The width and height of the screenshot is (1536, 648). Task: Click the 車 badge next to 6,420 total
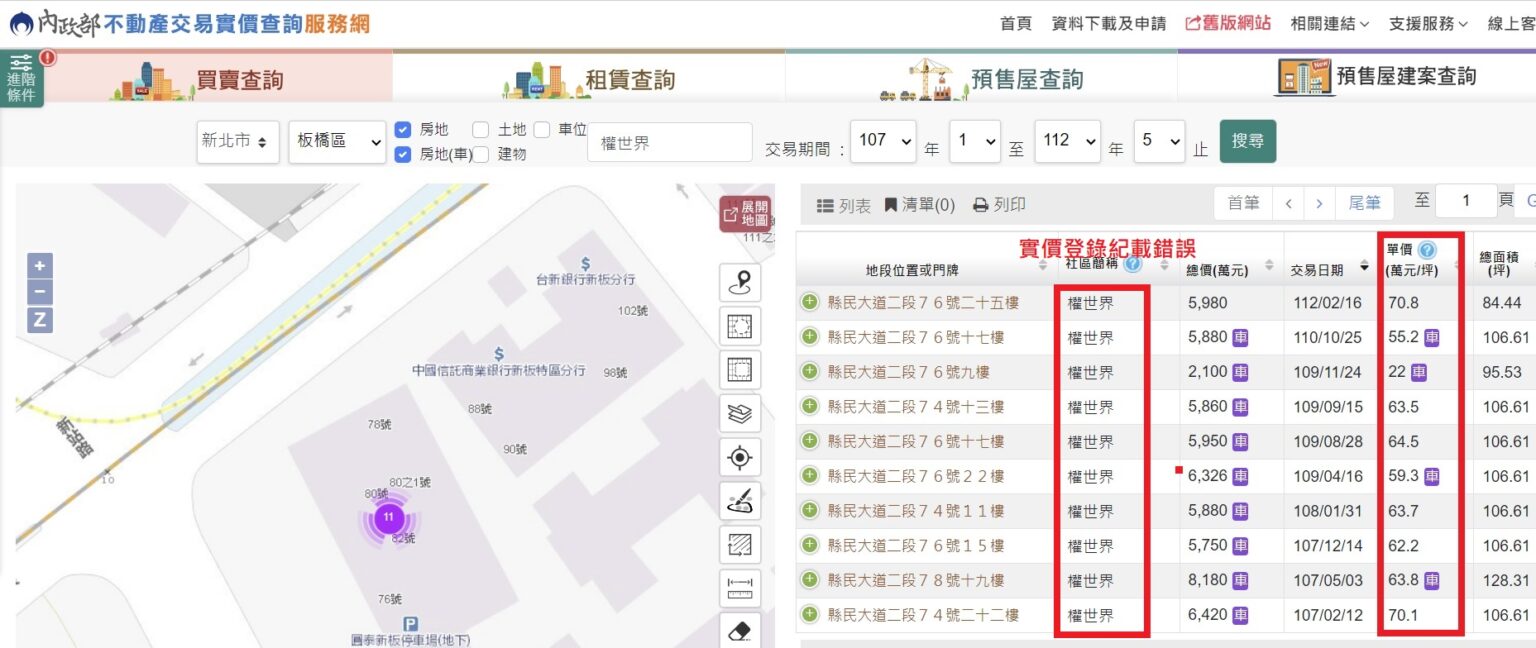[1240, 615]
